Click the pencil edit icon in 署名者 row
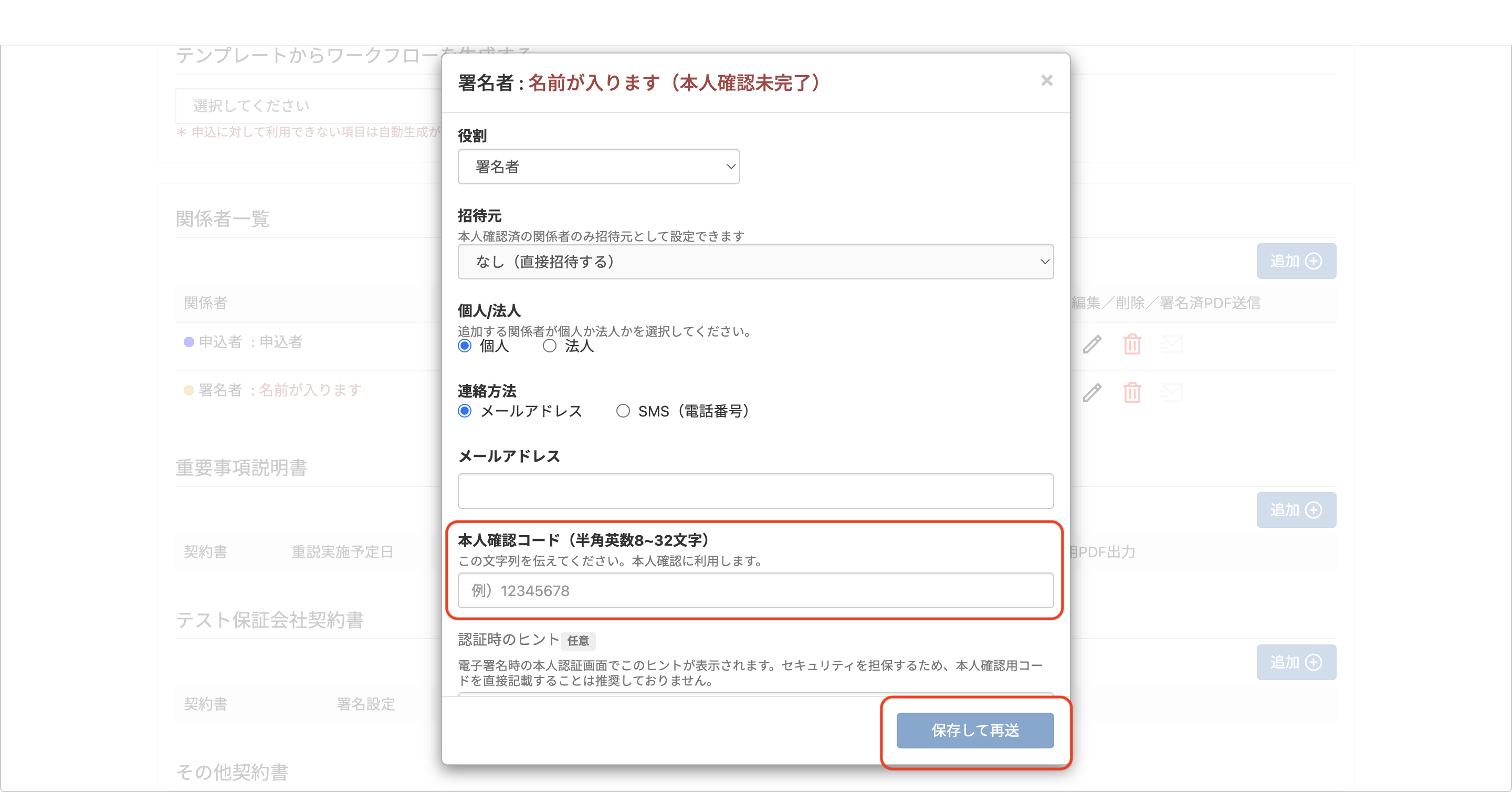1512x792 pixels. (x=1093, y=392)
